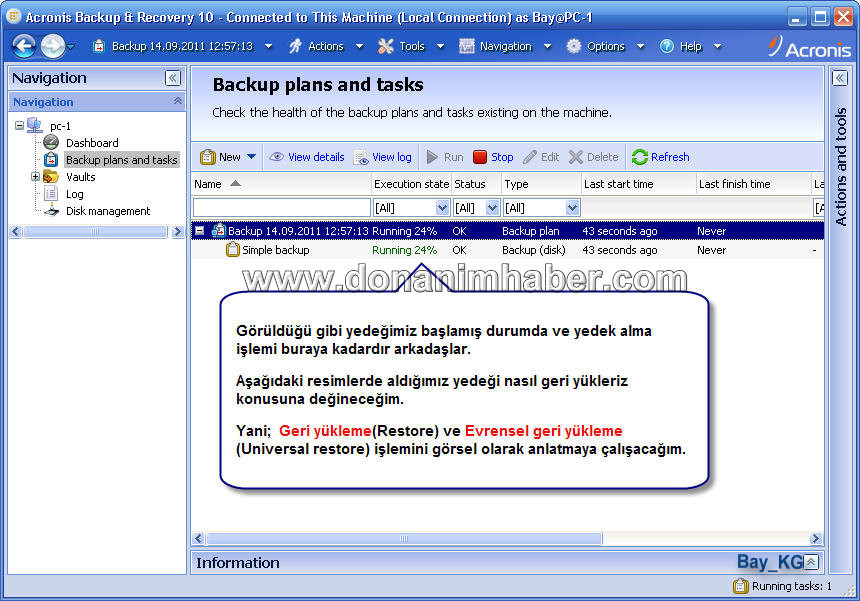Click the Tools wrench icon
Screen dimensions: 860x601
386,46
